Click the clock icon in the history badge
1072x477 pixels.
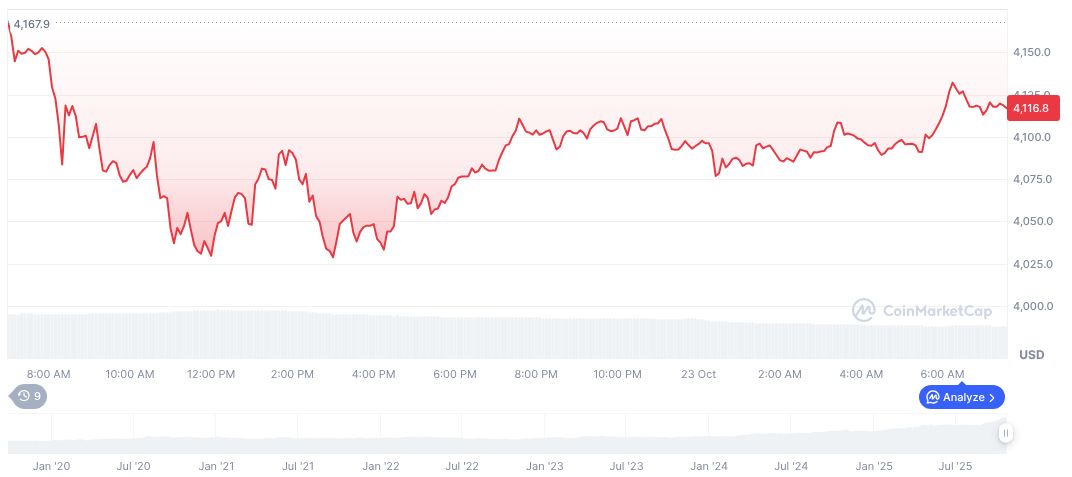coord(23,396)
